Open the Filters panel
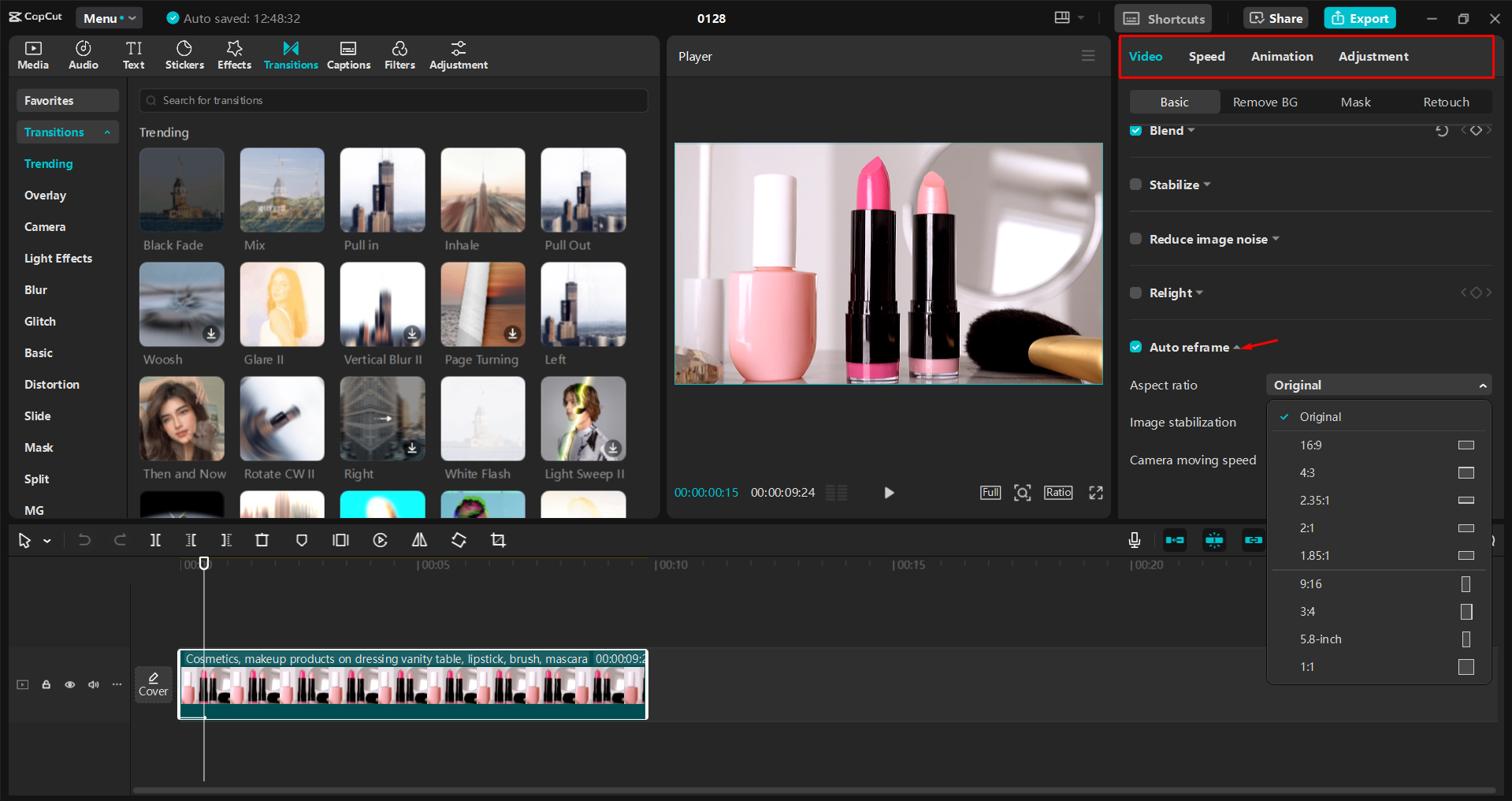Screen dimensions: 1512x801 [x=399, y=55]
